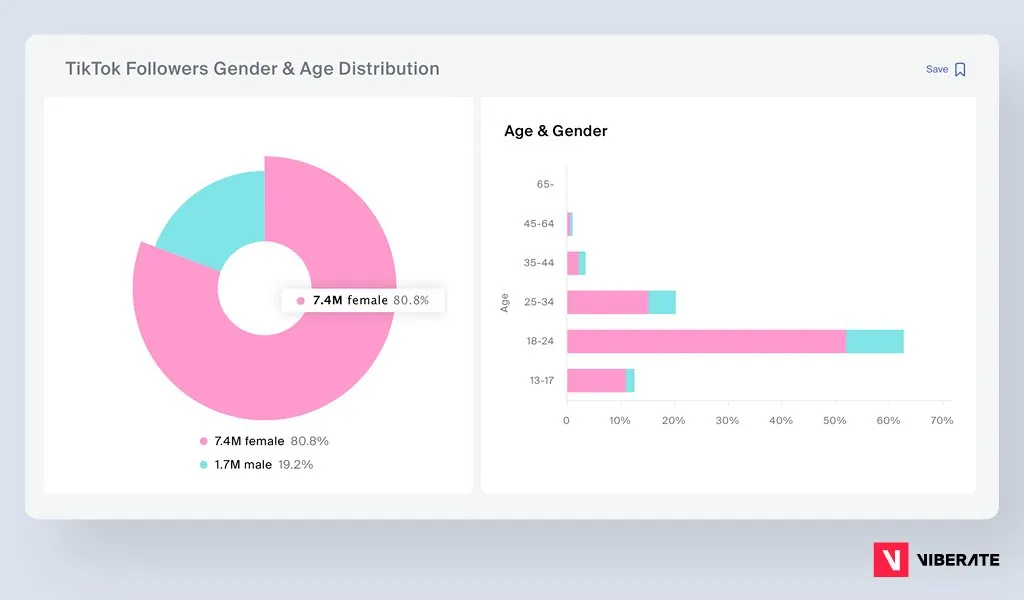Viewport: 1024px width, 600px height.
Task: Click the 20% x-axis tick label
Action: [673, 420]
